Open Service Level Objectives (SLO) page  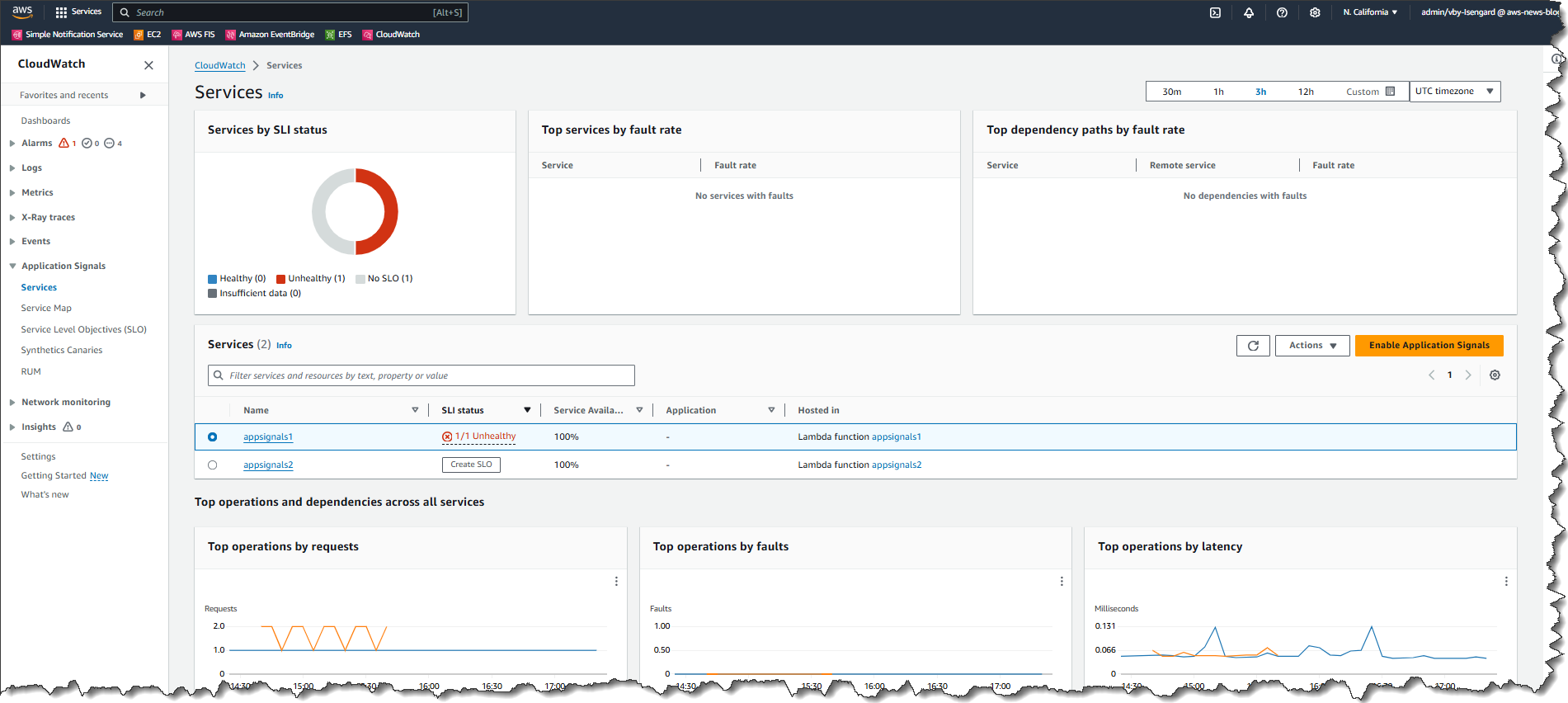point(84,330)
